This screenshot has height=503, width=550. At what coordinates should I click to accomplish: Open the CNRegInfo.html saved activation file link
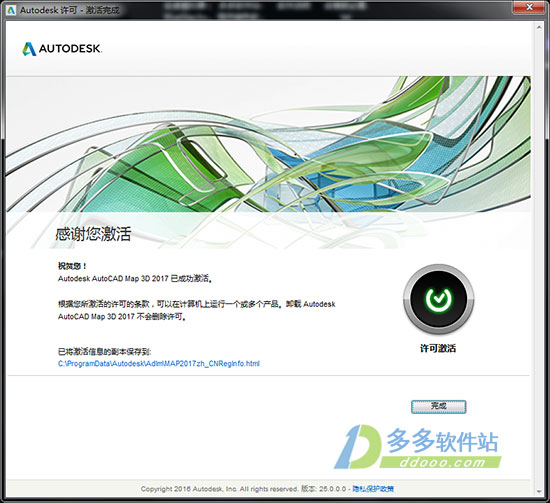click(x=159, y=363)
